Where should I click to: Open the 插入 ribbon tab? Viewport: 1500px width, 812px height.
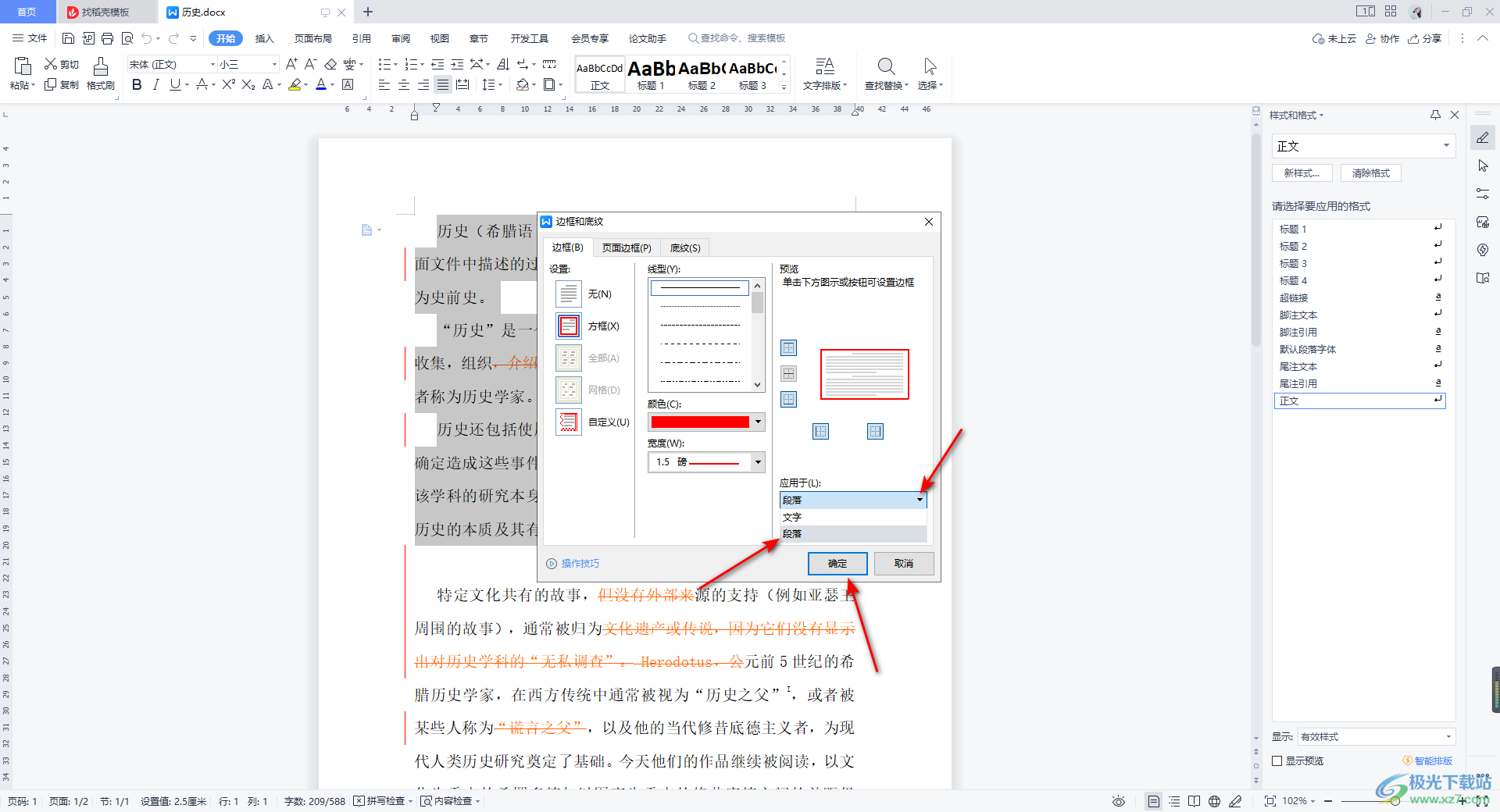[x=265, y=38]
